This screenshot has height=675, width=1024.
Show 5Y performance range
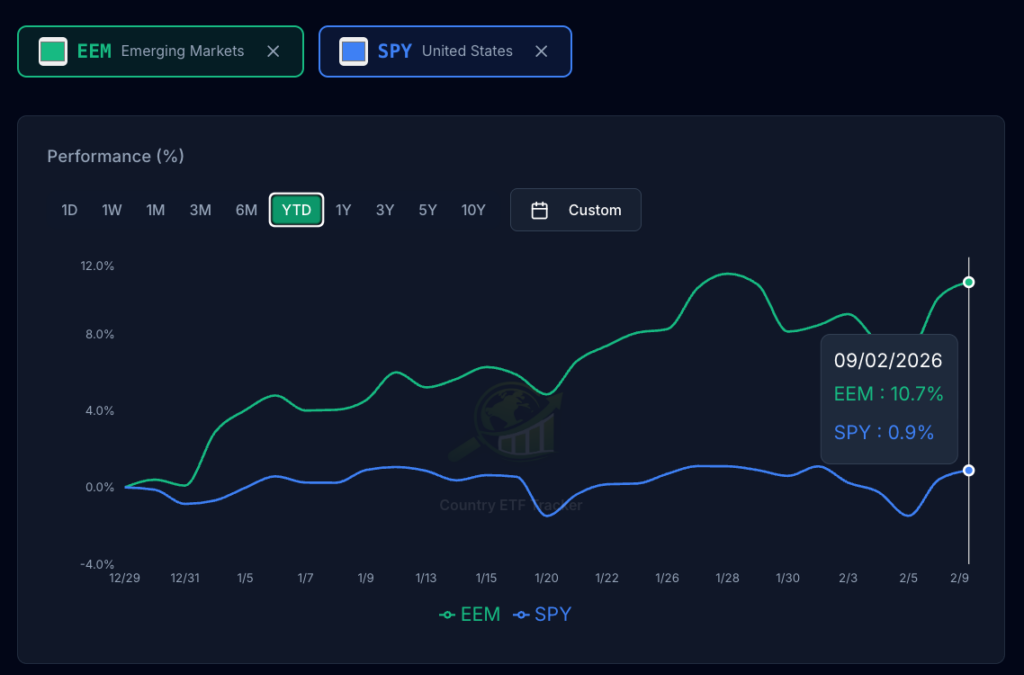[428, 210]
